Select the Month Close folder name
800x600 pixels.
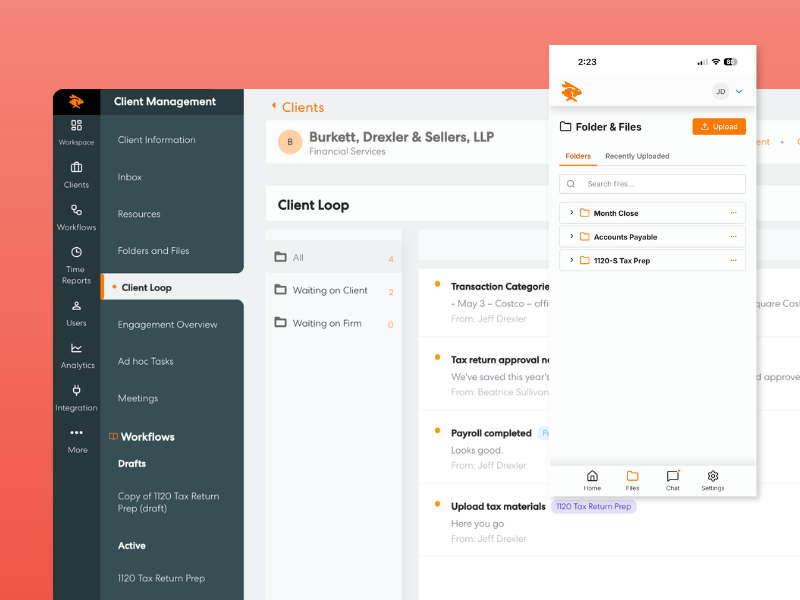coord(616,213)
